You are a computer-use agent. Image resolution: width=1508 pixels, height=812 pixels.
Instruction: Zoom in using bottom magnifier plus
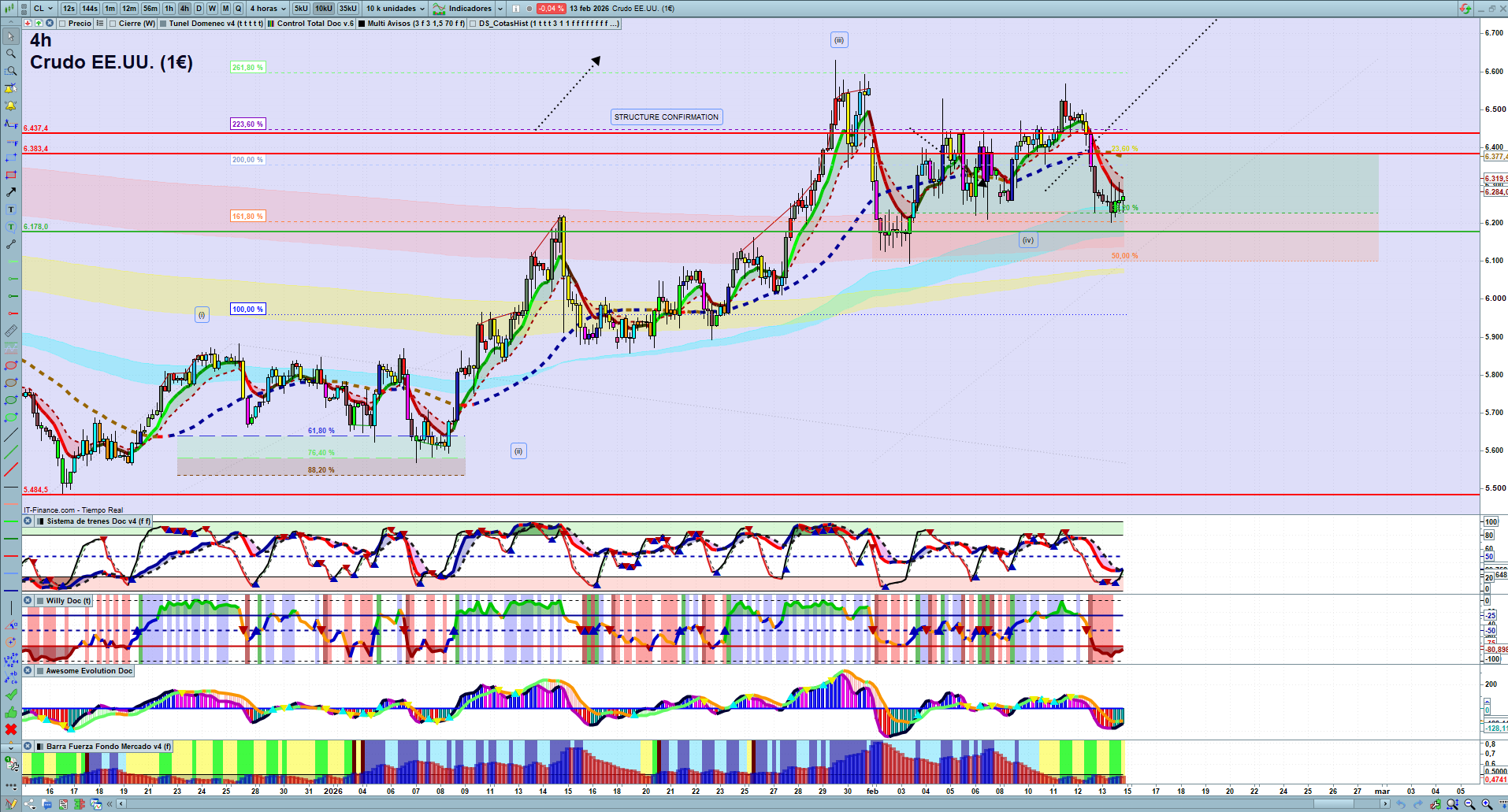tap(1487, 804)
